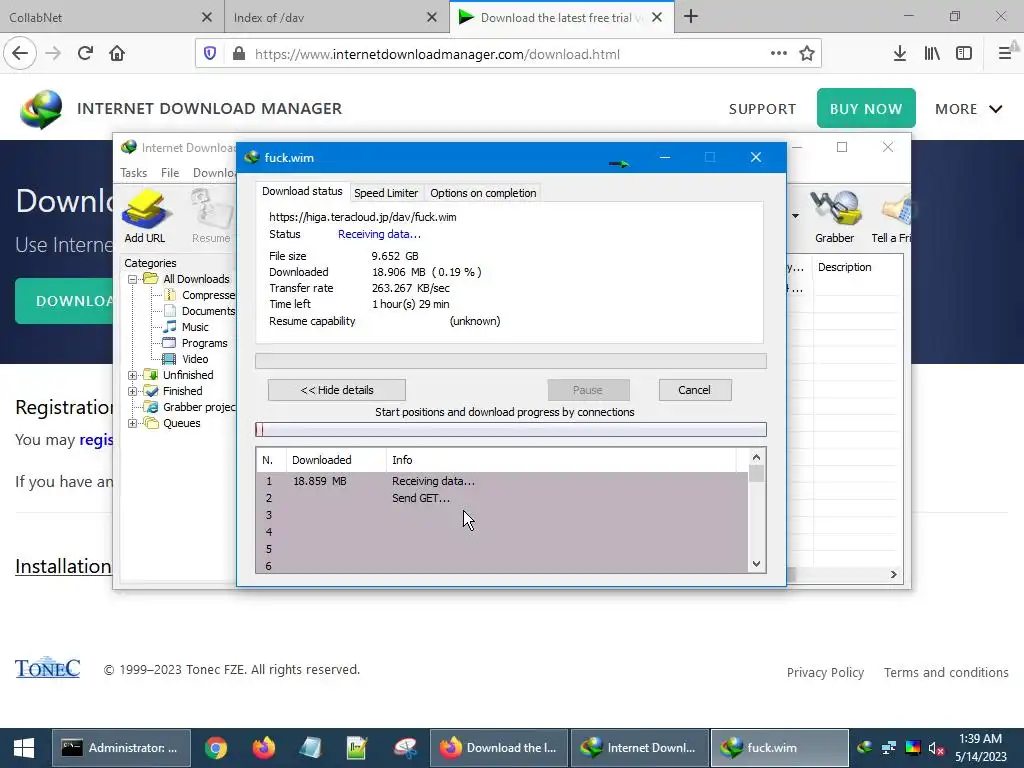Open the Privacy Policy link

click(x=825, y=673)
